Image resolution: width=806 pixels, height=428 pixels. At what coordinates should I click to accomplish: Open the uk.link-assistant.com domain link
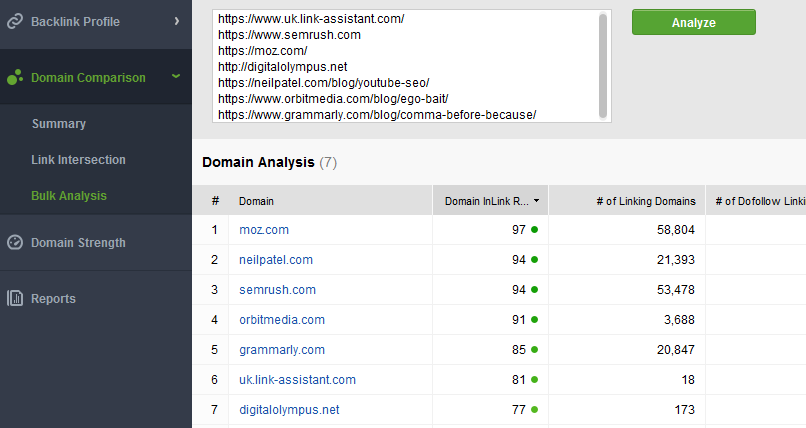pos(297,380)
